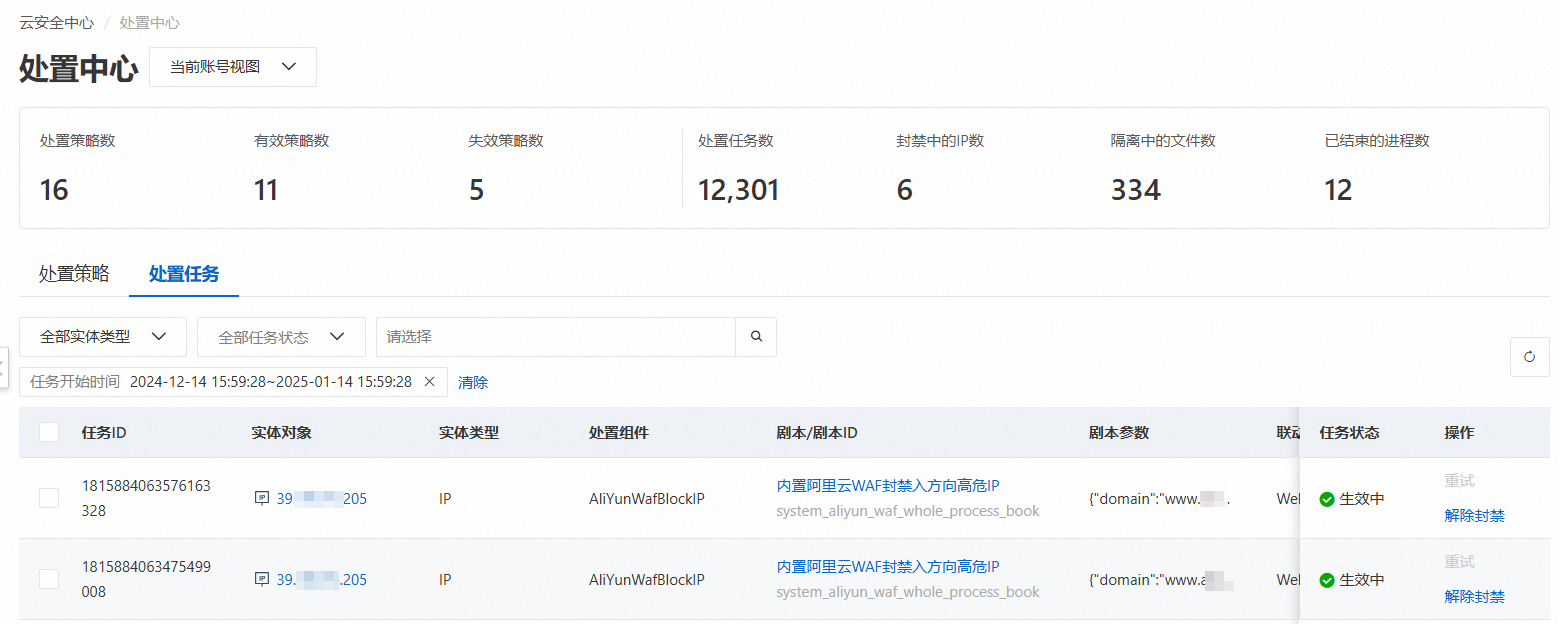Open first row IP entity link
Image resolution: width=1560 pixels, height=624 pixels.
pyautogui.click(x=322, y=498)
